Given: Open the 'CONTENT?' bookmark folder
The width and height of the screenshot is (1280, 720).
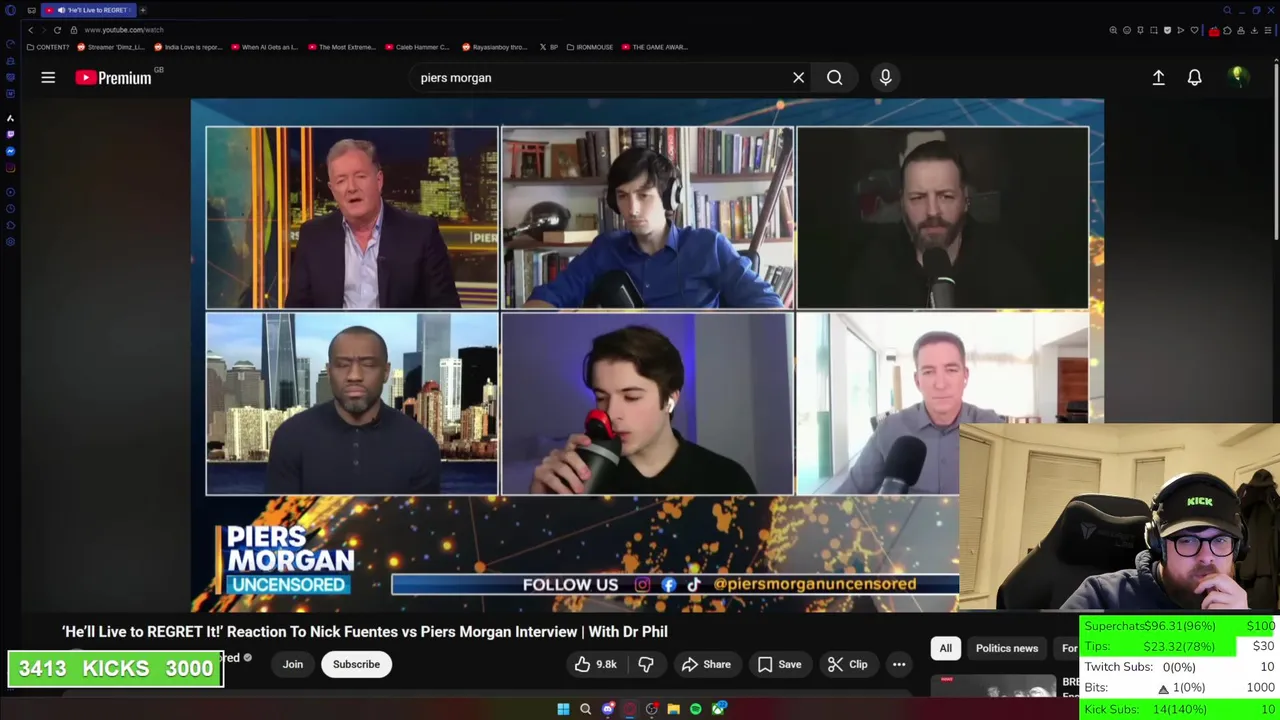Looking at the screenshot, I should tap(48, 47).
